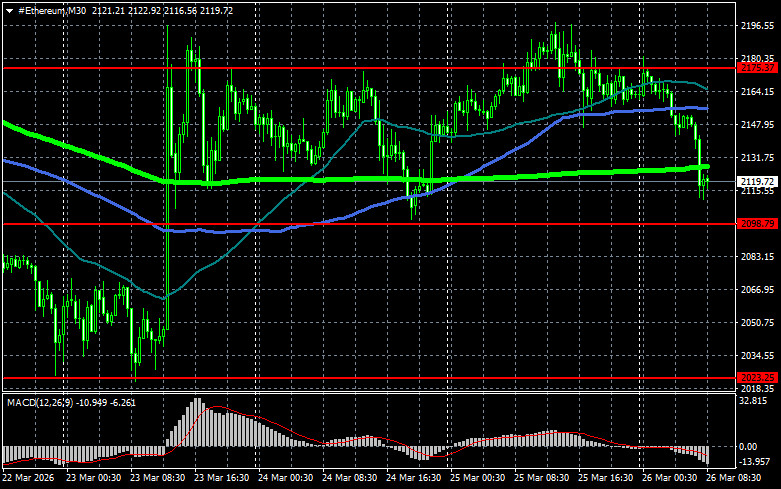Click the 24 Mar 16:30 time label
This screenshot has width=781, height=489.
[x=413, y=478]
